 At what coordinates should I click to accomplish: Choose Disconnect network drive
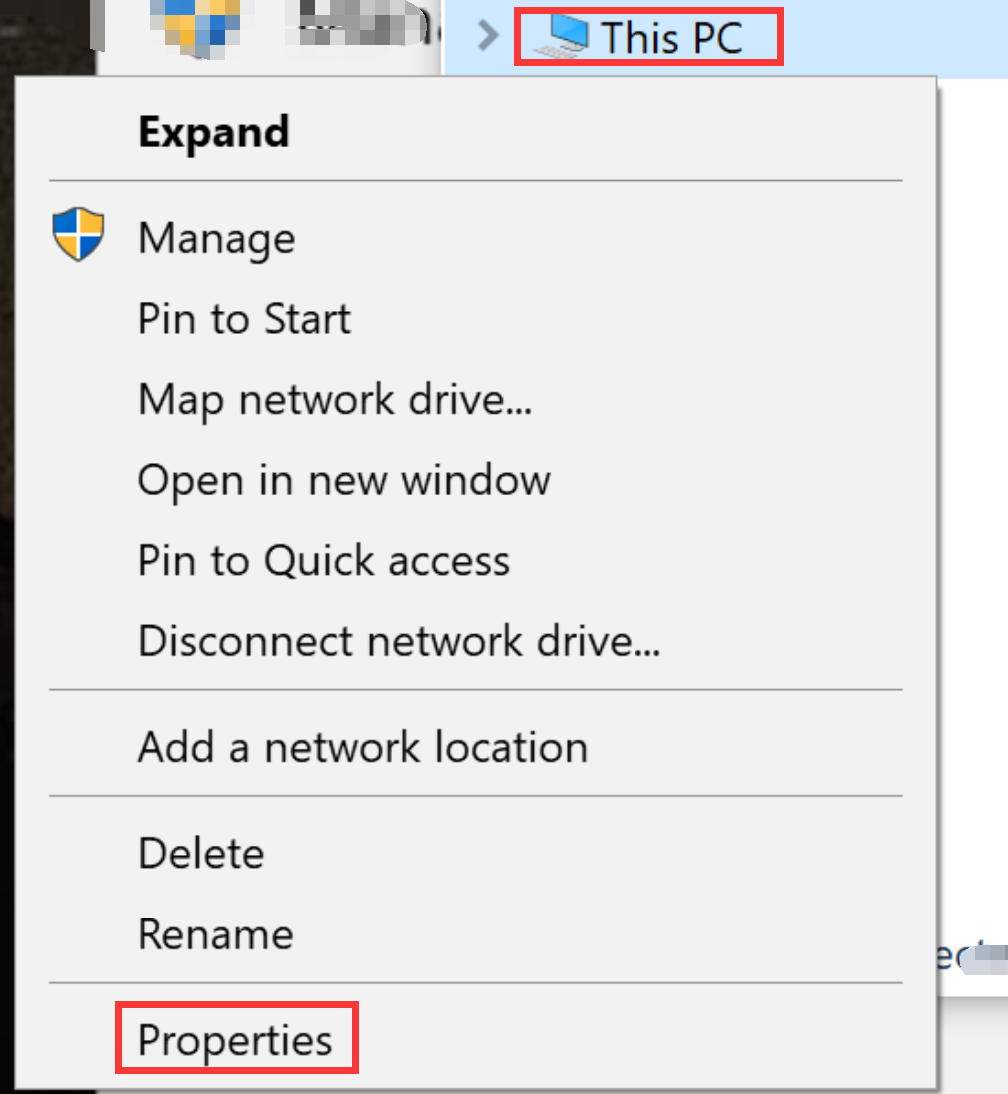tap(398, 640)
